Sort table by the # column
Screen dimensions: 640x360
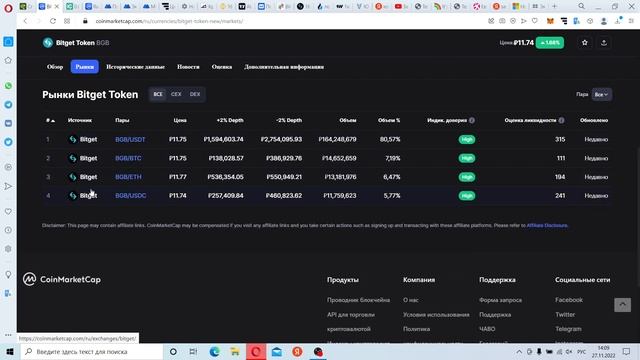pyautogui.click(x=50, y=120)
